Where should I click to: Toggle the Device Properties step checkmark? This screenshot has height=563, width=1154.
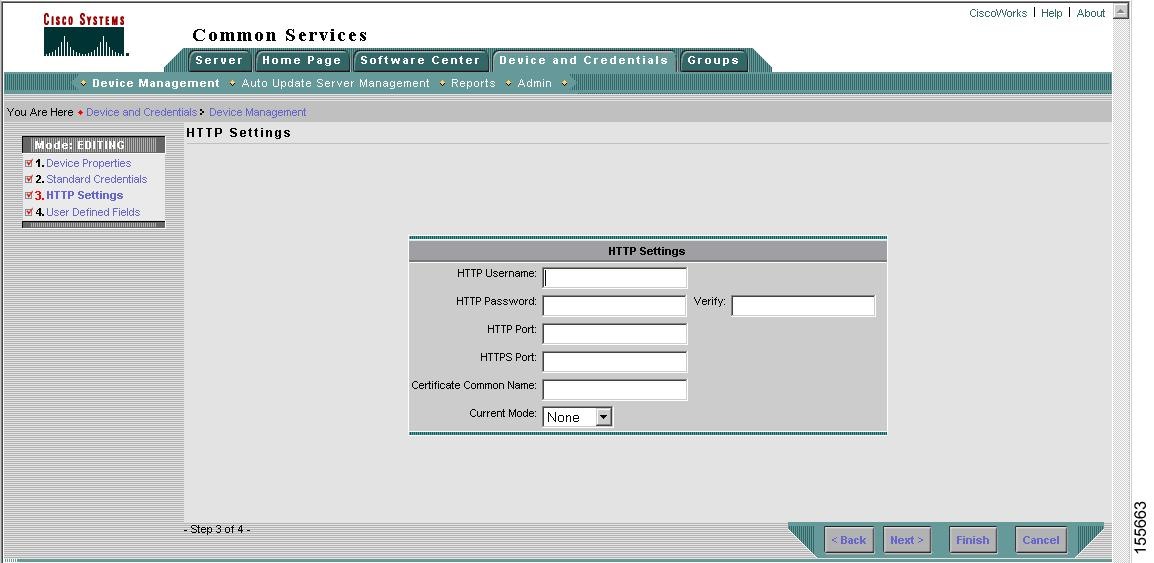point(29,163)
